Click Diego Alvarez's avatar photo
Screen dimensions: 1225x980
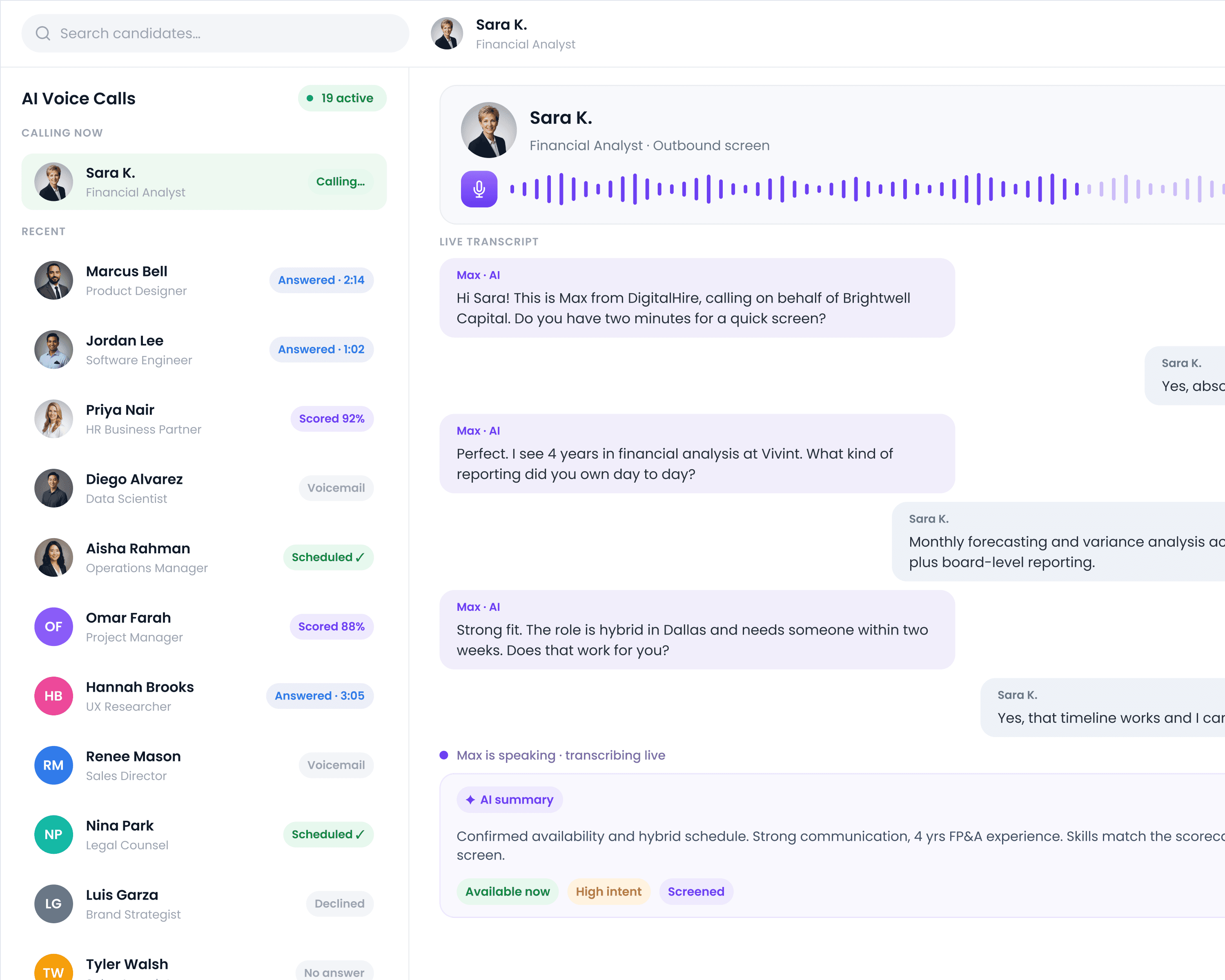53,489
